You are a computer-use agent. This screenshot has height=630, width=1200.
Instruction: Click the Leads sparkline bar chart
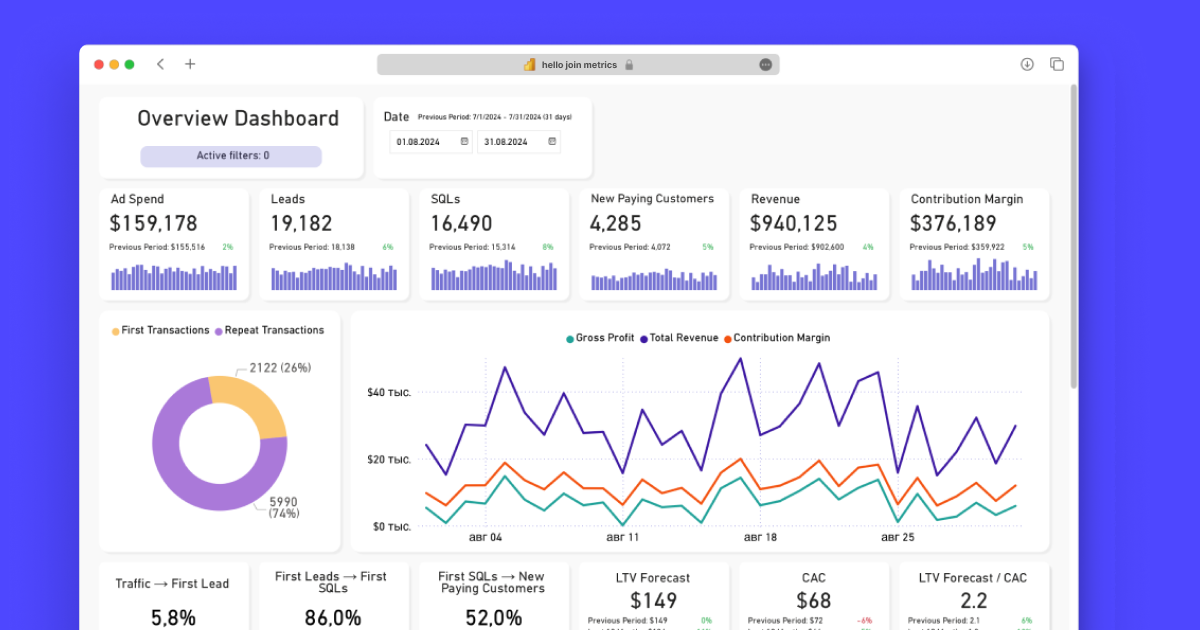(x=334, y=277)
